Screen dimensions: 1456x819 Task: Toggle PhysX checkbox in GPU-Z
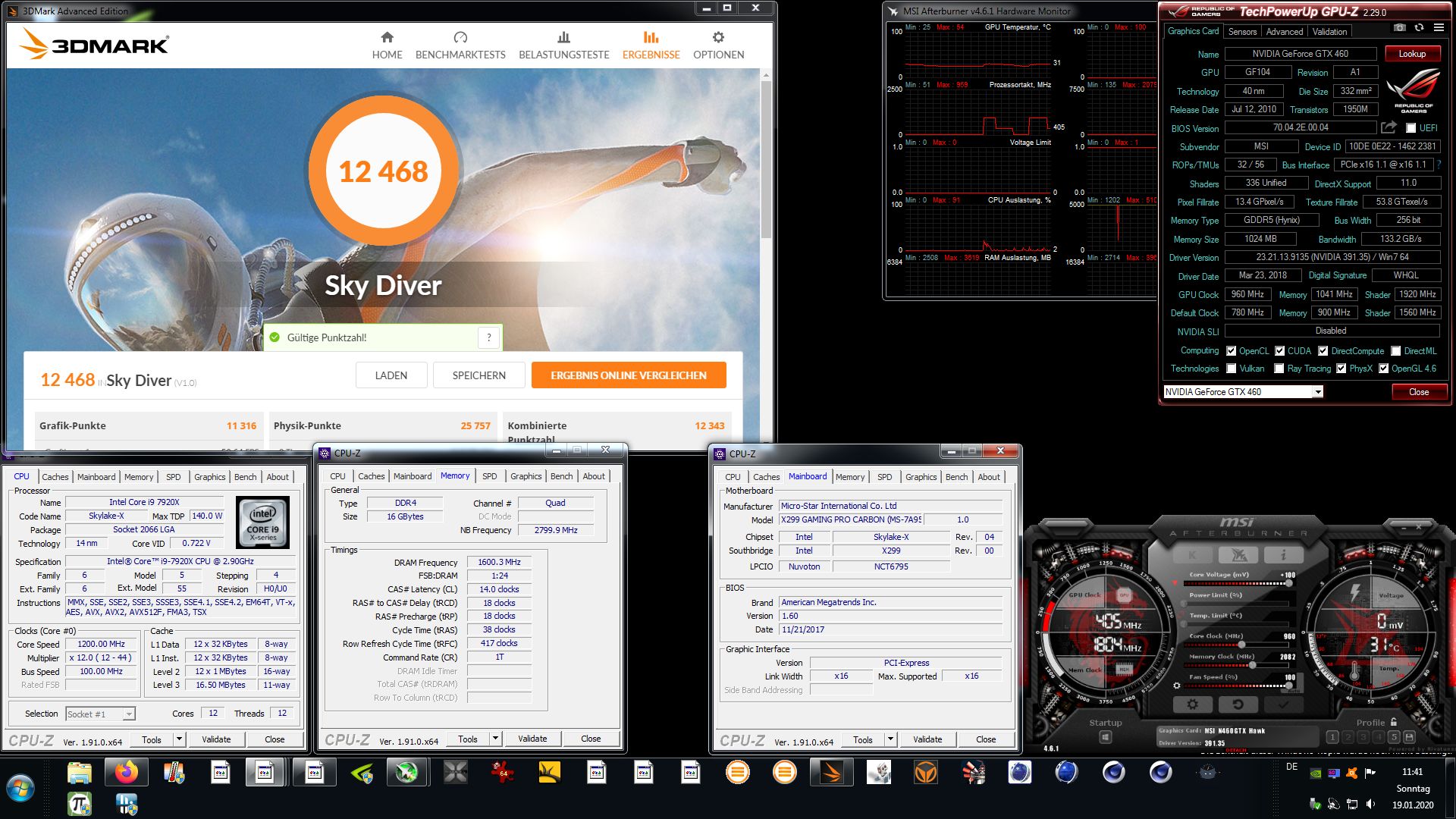(1341, 369)
